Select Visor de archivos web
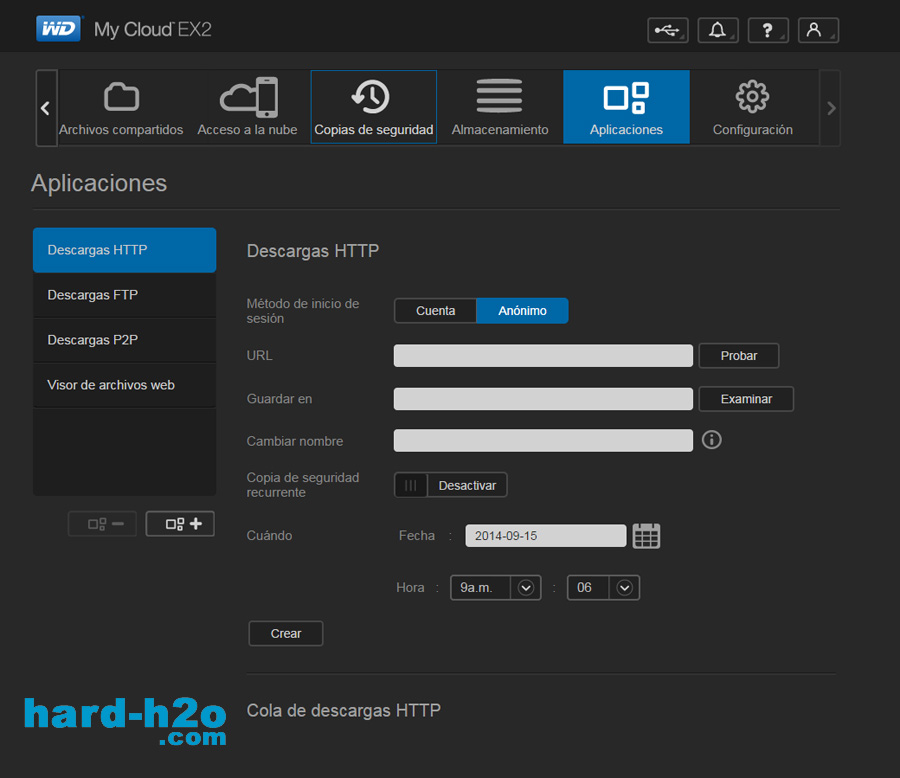Image resolution: width=900 pixels, height=778 pixels. [x=125, y=385]
